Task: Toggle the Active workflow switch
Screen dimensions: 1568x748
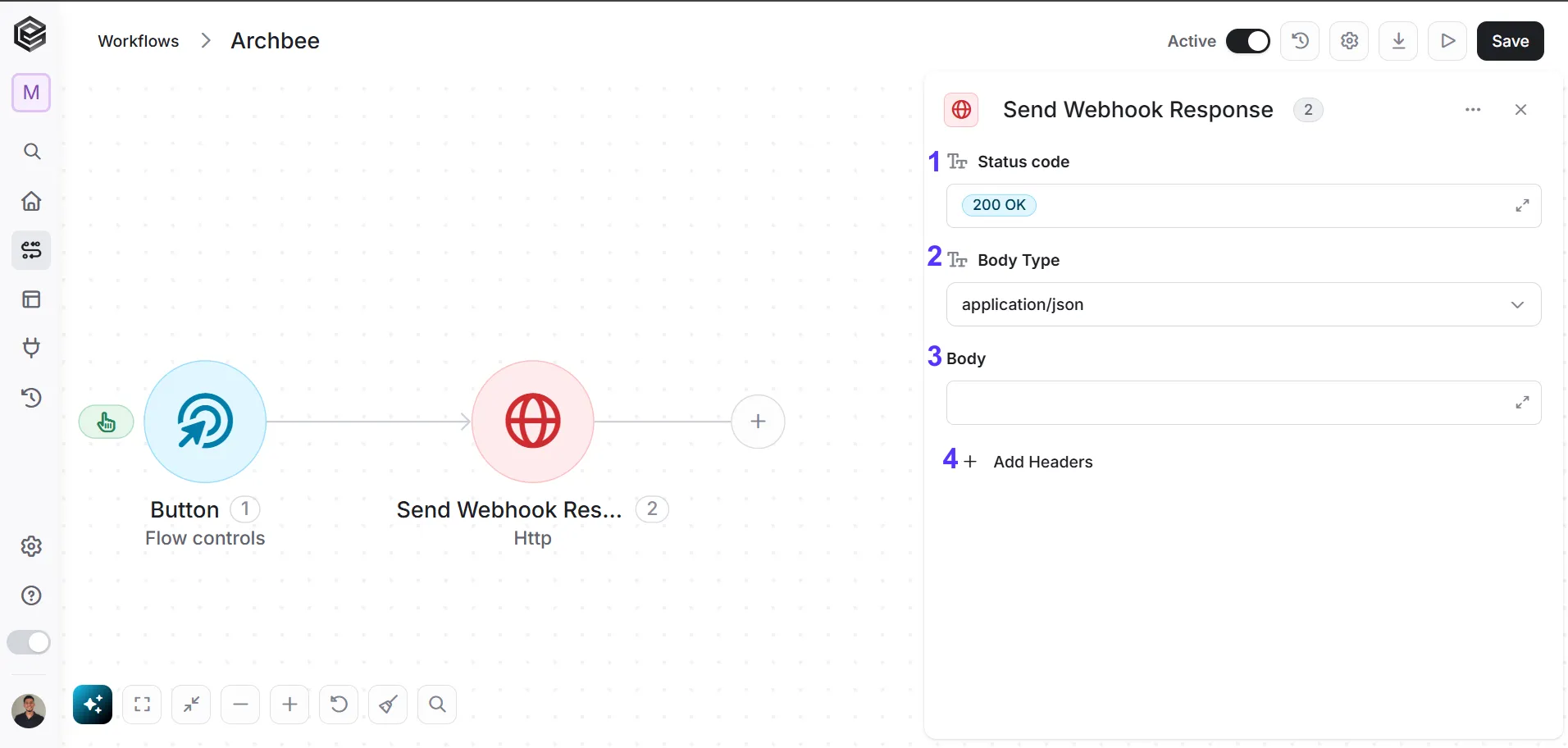Action: [x=1247, y=41]
